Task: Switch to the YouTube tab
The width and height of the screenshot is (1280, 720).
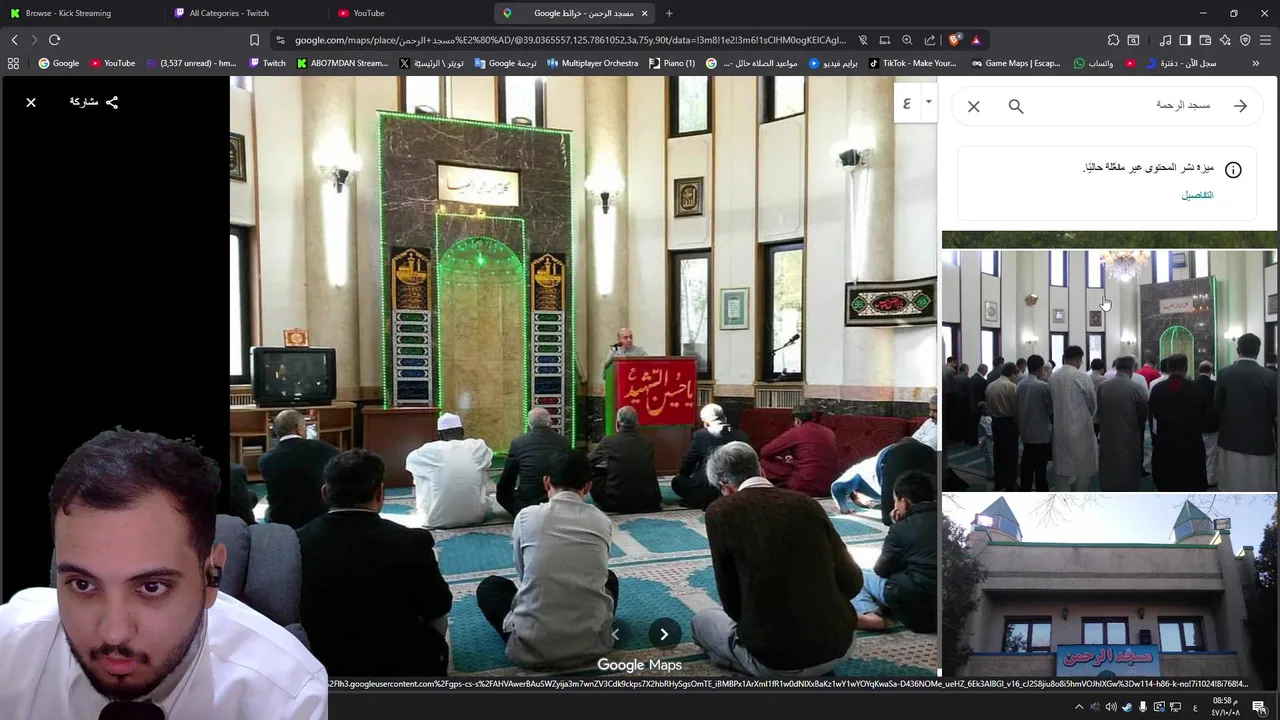Action: tap(408, 13)
